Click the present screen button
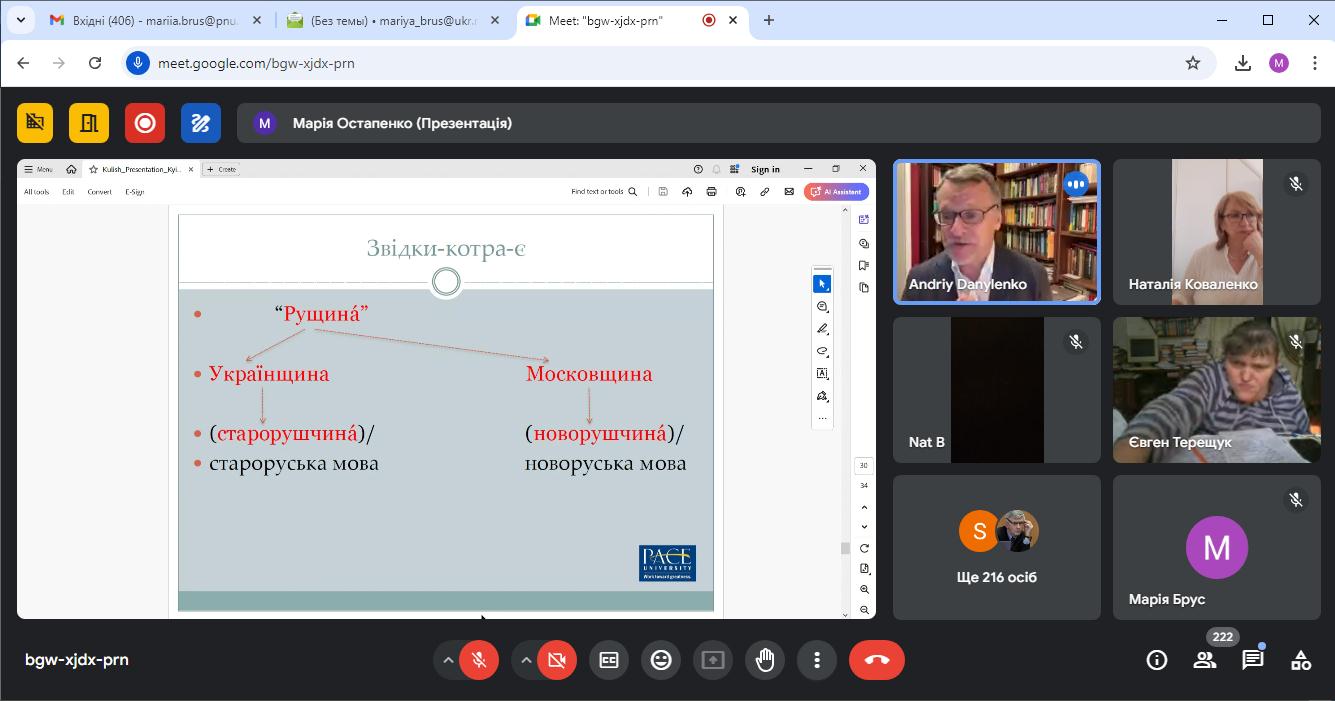 click(x=713, y=660)
